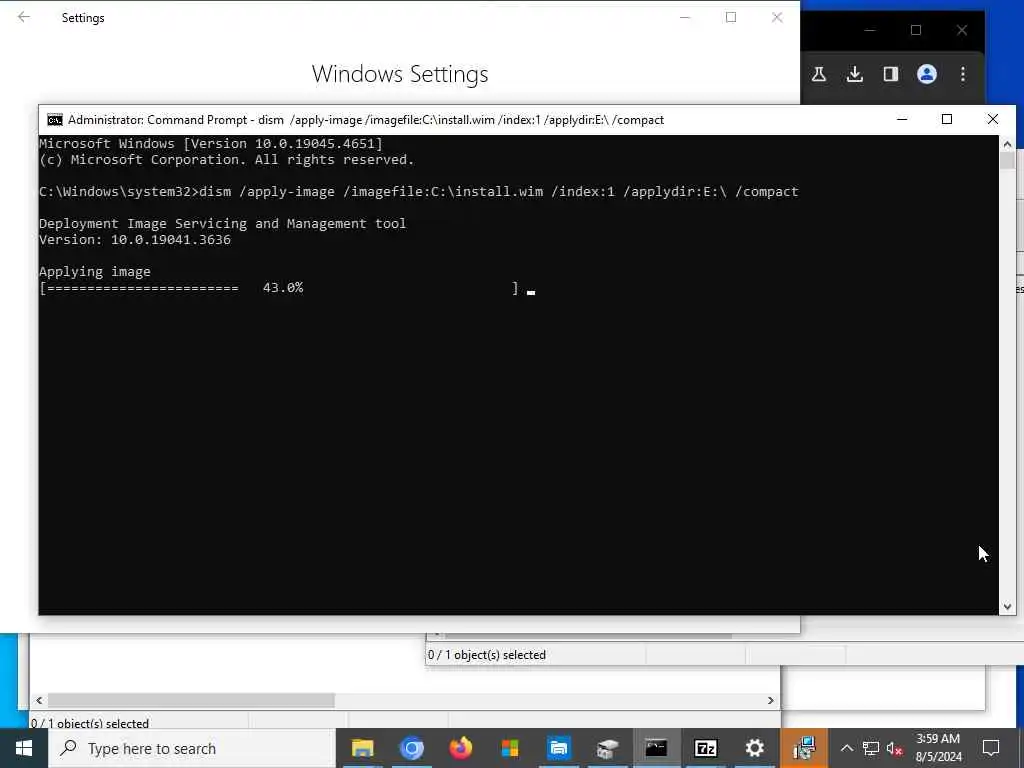Click the browser Labs flask icon

click(819, 74)
